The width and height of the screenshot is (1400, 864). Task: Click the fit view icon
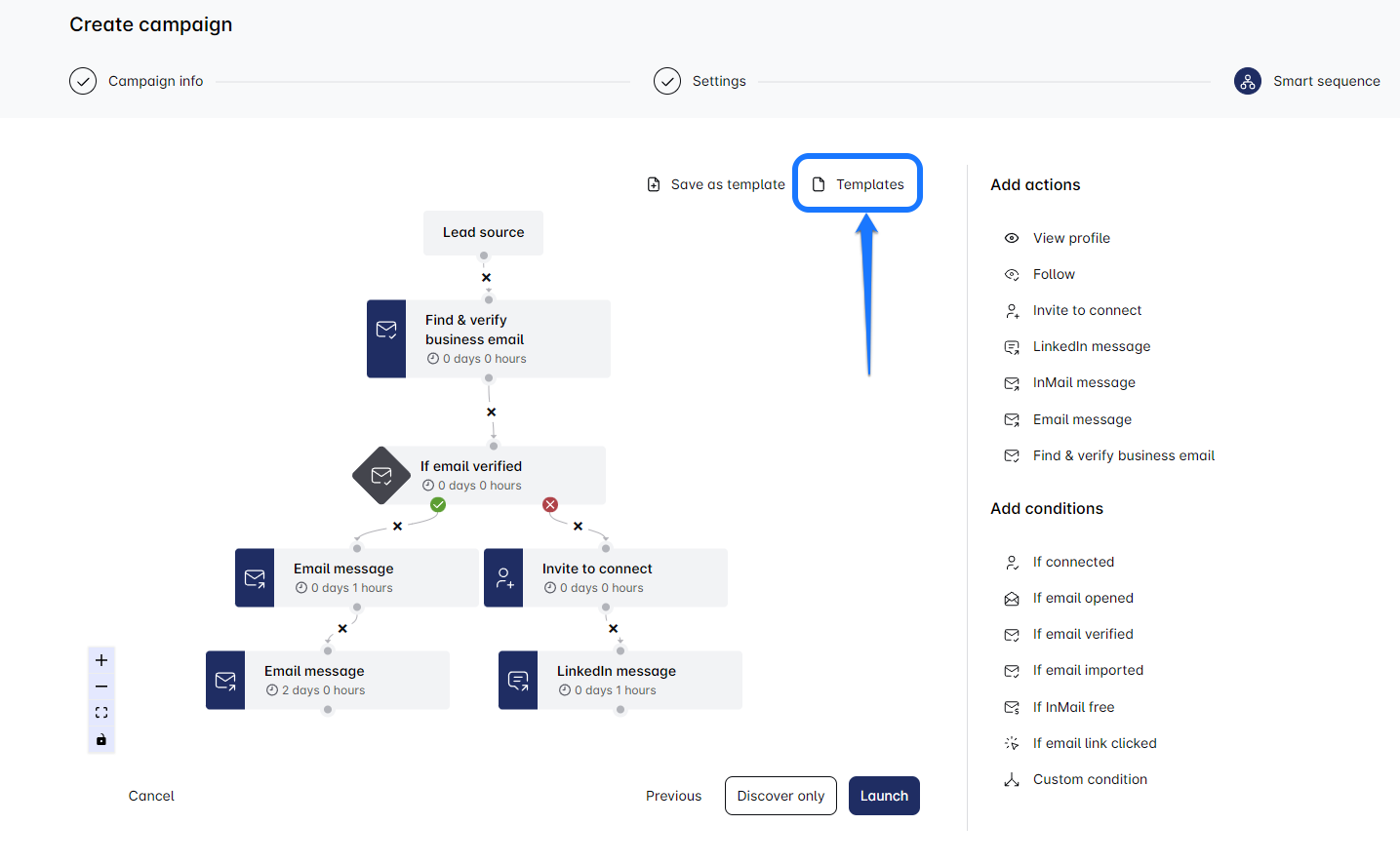tap(101, 713)
